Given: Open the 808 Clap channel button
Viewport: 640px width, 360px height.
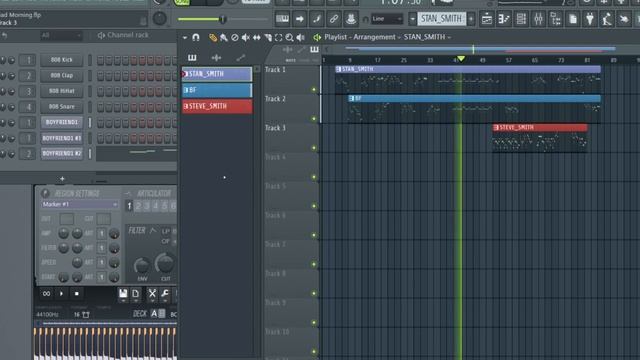Looking at the screenshot, I should coord(62,76).
